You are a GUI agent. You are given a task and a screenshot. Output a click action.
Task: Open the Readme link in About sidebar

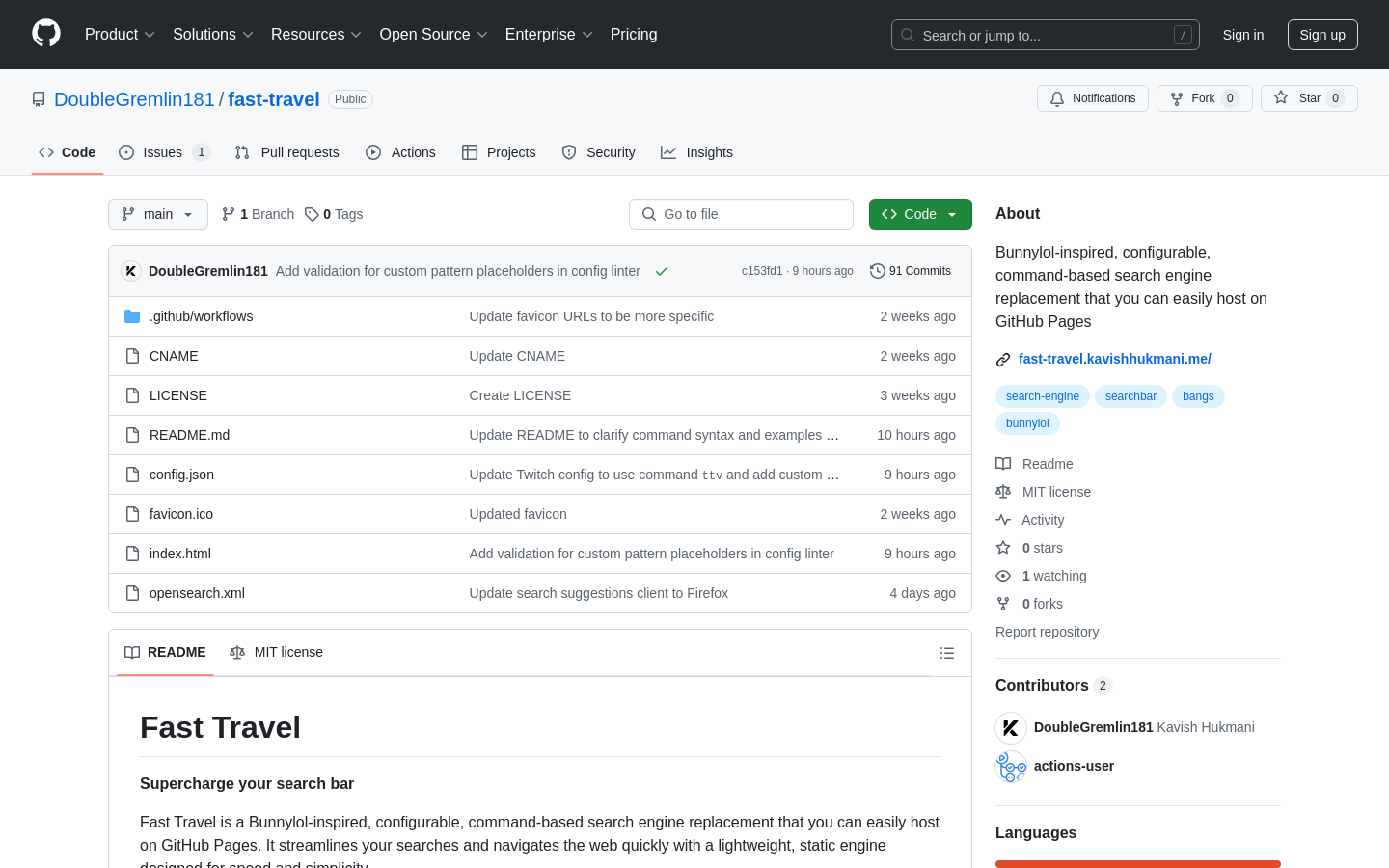(1035, 464)
